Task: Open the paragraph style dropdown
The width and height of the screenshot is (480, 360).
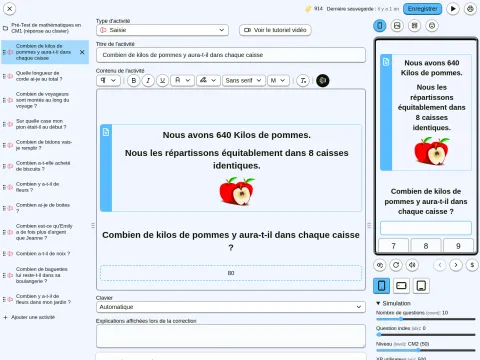Action: click(x=108, y=80)
